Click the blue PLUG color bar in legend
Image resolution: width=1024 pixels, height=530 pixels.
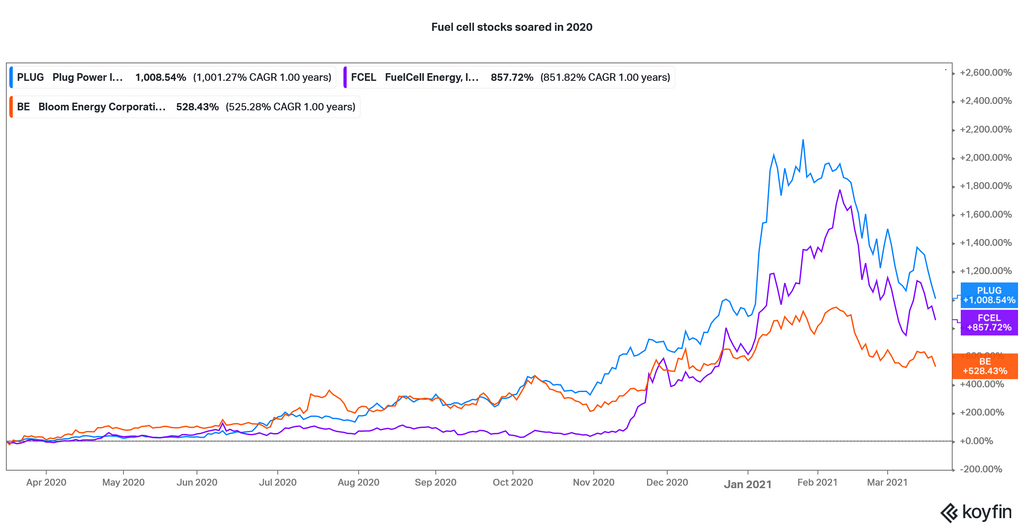(12, 77)
